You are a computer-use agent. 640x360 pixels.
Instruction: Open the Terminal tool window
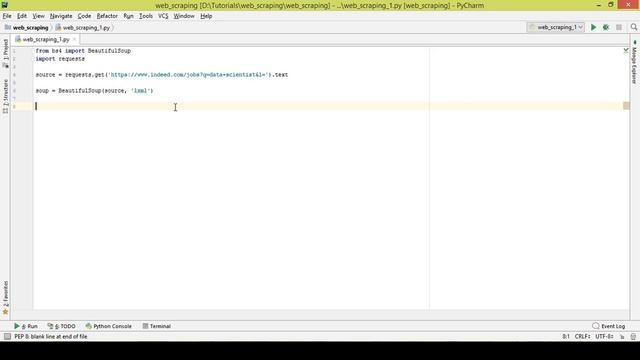pos(156,326)
